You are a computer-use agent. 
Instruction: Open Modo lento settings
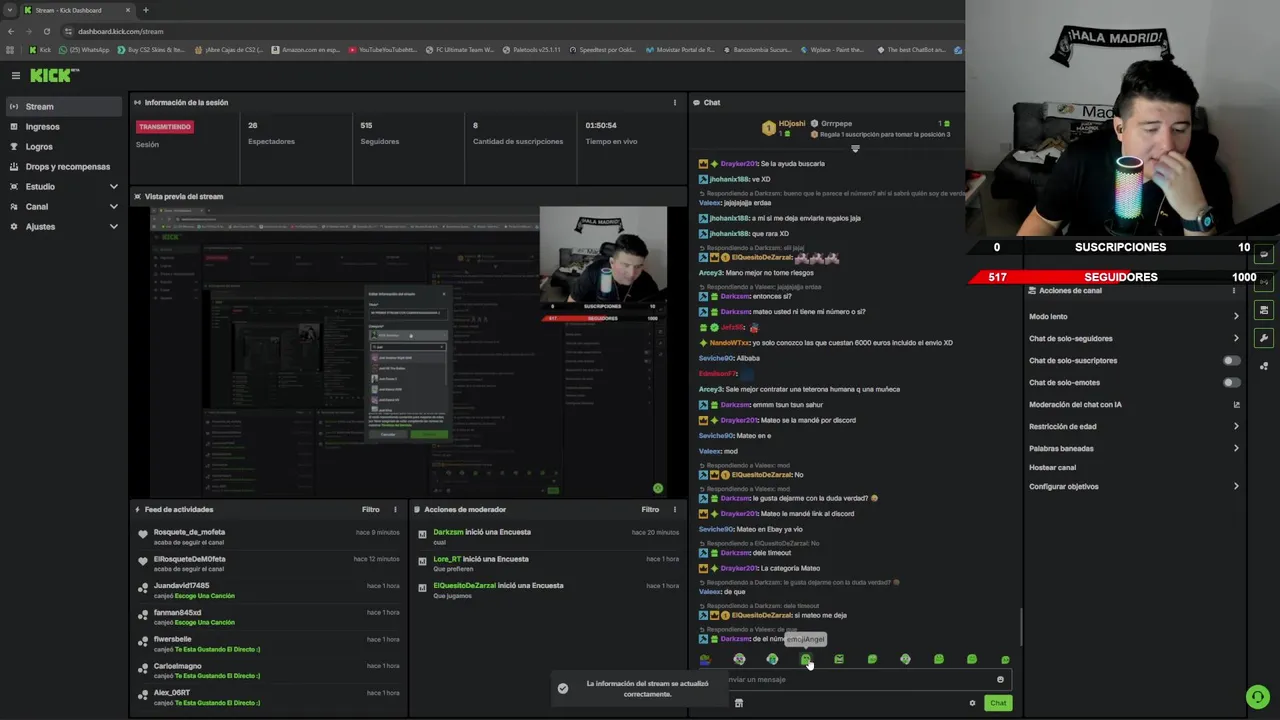click(x=1134, y=317)
